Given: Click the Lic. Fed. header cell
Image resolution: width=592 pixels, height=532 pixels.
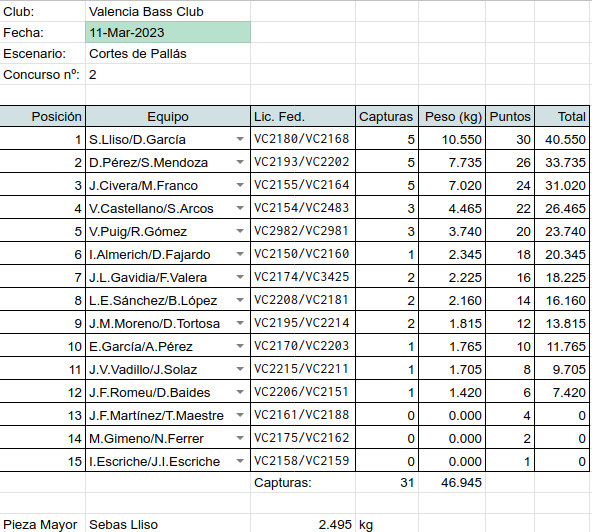Looking at the screenshot, I should click(x=303, y=116).
